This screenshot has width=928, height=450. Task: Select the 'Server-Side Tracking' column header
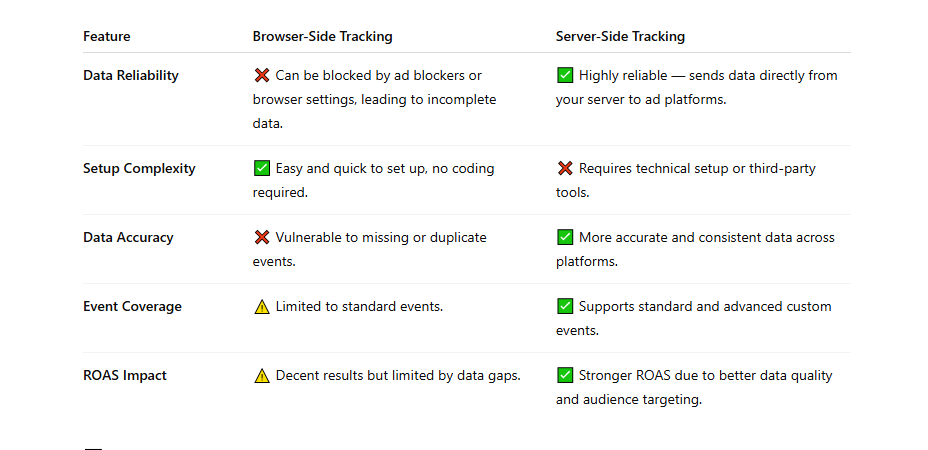pyautogui.click(x=620, y=37)
